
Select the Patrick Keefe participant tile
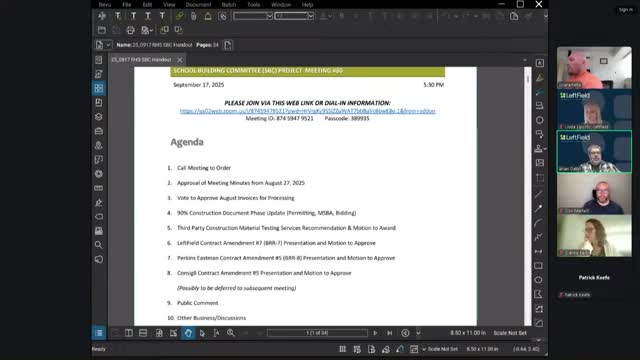click(594, 278)
